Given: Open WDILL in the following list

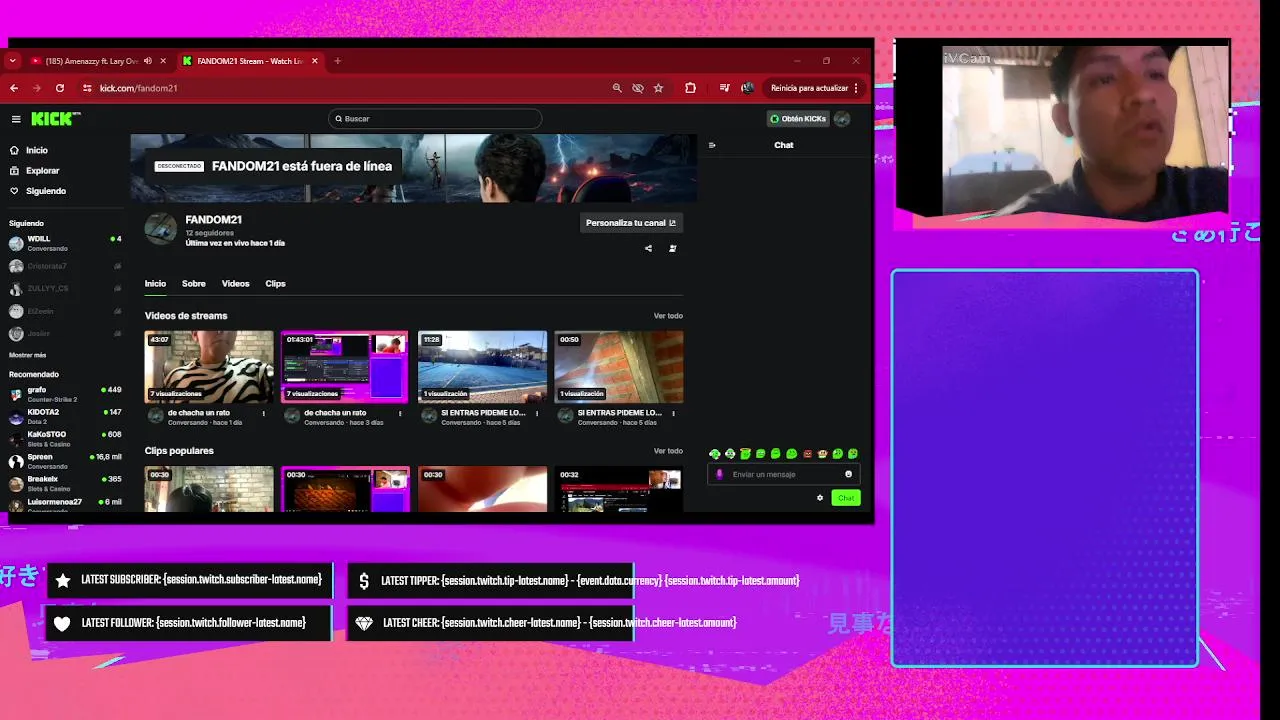Looking at the screenshot, I should click(64, 243).
